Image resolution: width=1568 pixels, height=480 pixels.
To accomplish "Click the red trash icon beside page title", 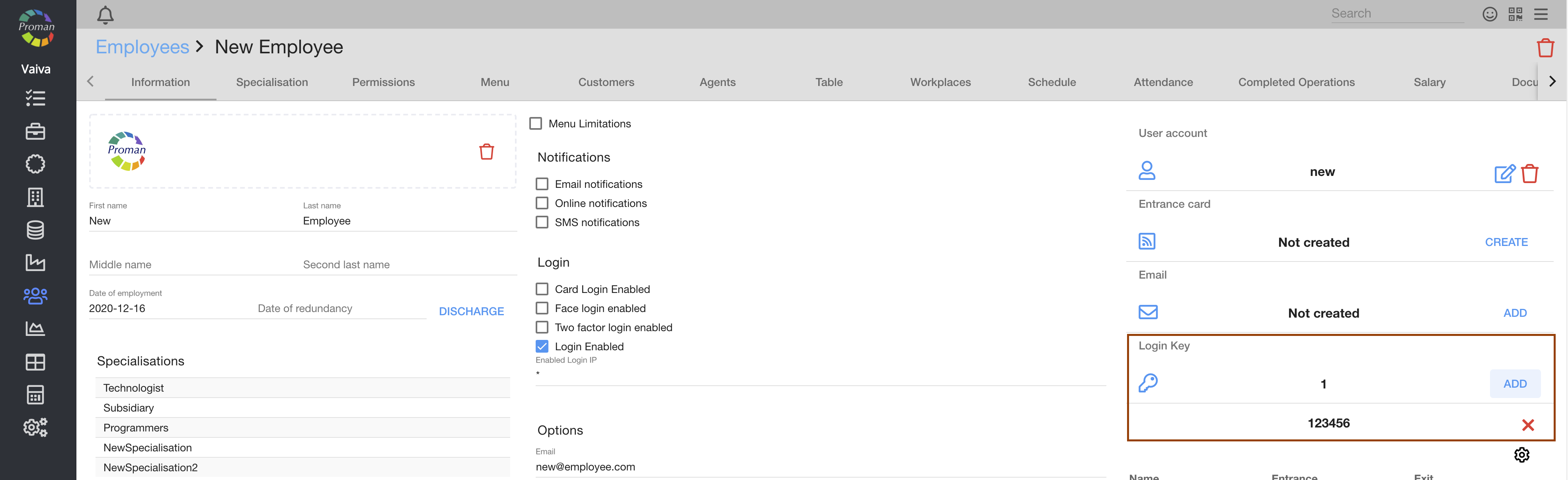I will pyautogui.click(x=1545, y=47).
